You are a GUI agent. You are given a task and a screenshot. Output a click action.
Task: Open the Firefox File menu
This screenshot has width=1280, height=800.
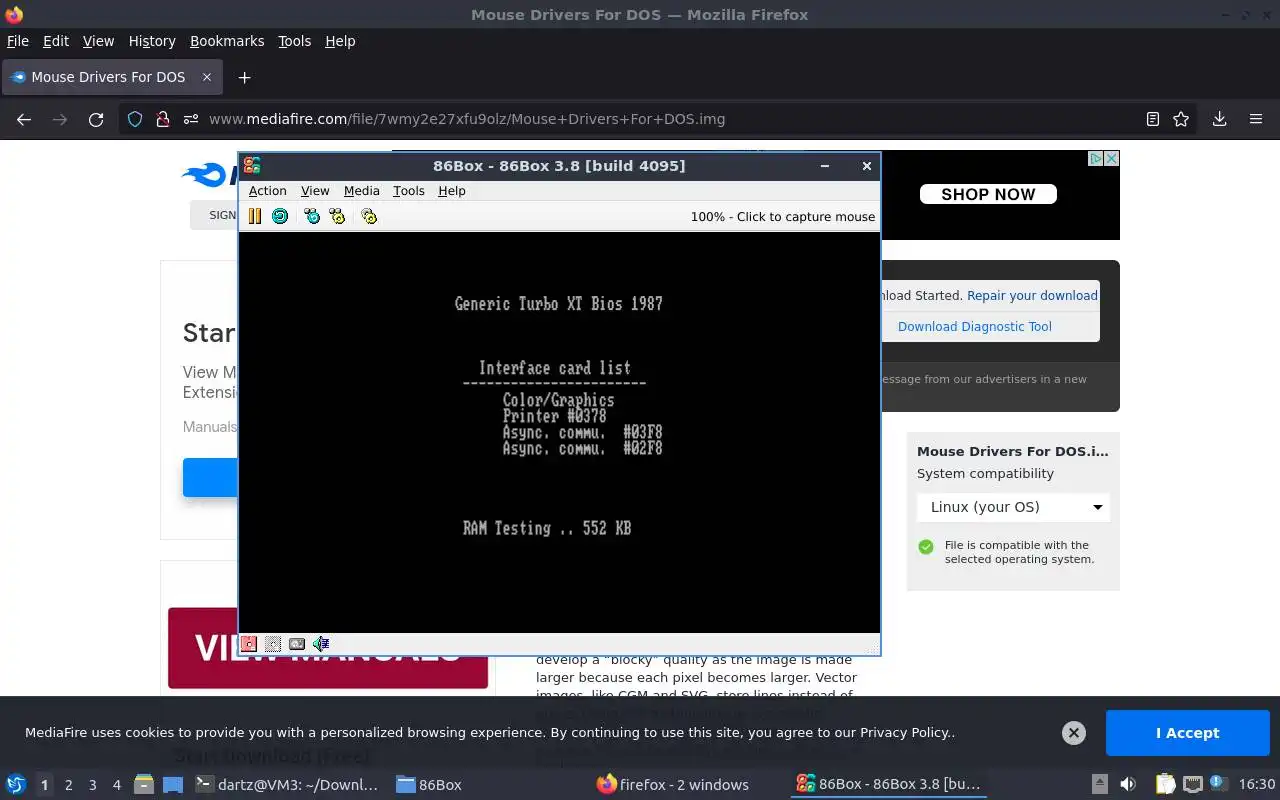coord(18,41)
